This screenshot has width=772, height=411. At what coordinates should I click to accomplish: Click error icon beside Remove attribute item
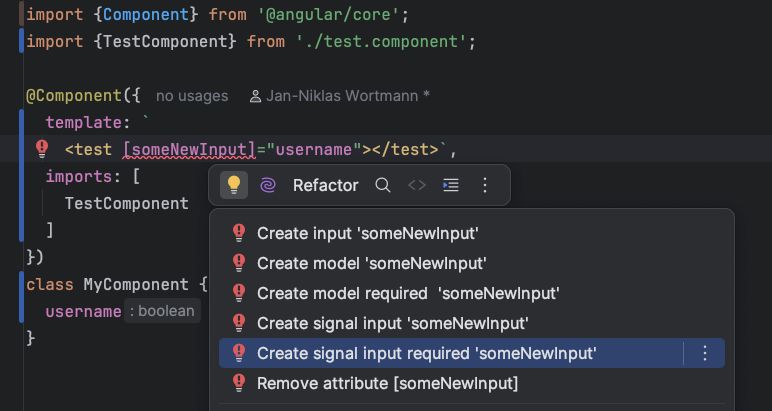tap(239, 383)
